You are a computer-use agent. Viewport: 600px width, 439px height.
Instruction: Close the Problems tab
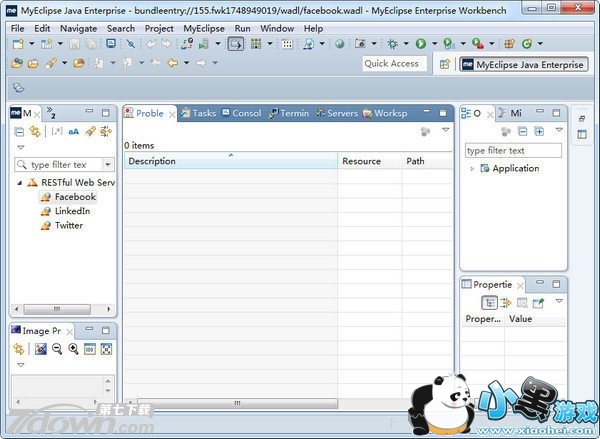click(x=172, y=114)
